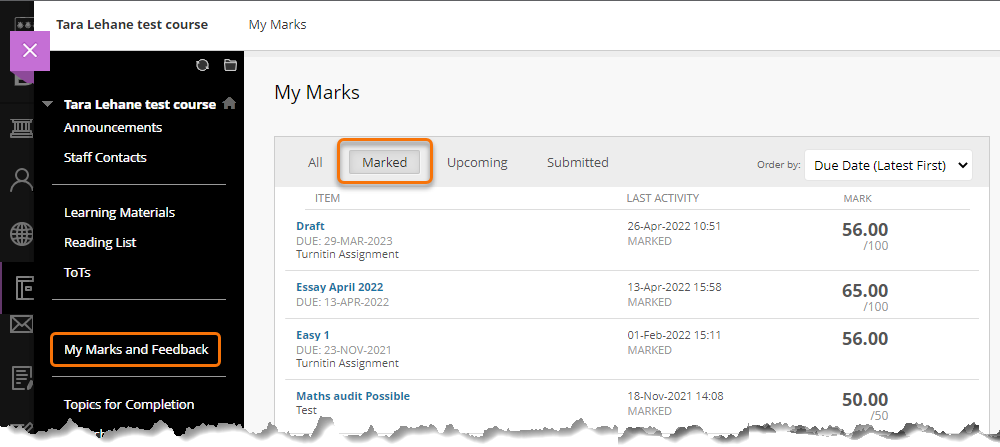
Task: Open the envelope Messages icon
Action: [x=21, y=325]
